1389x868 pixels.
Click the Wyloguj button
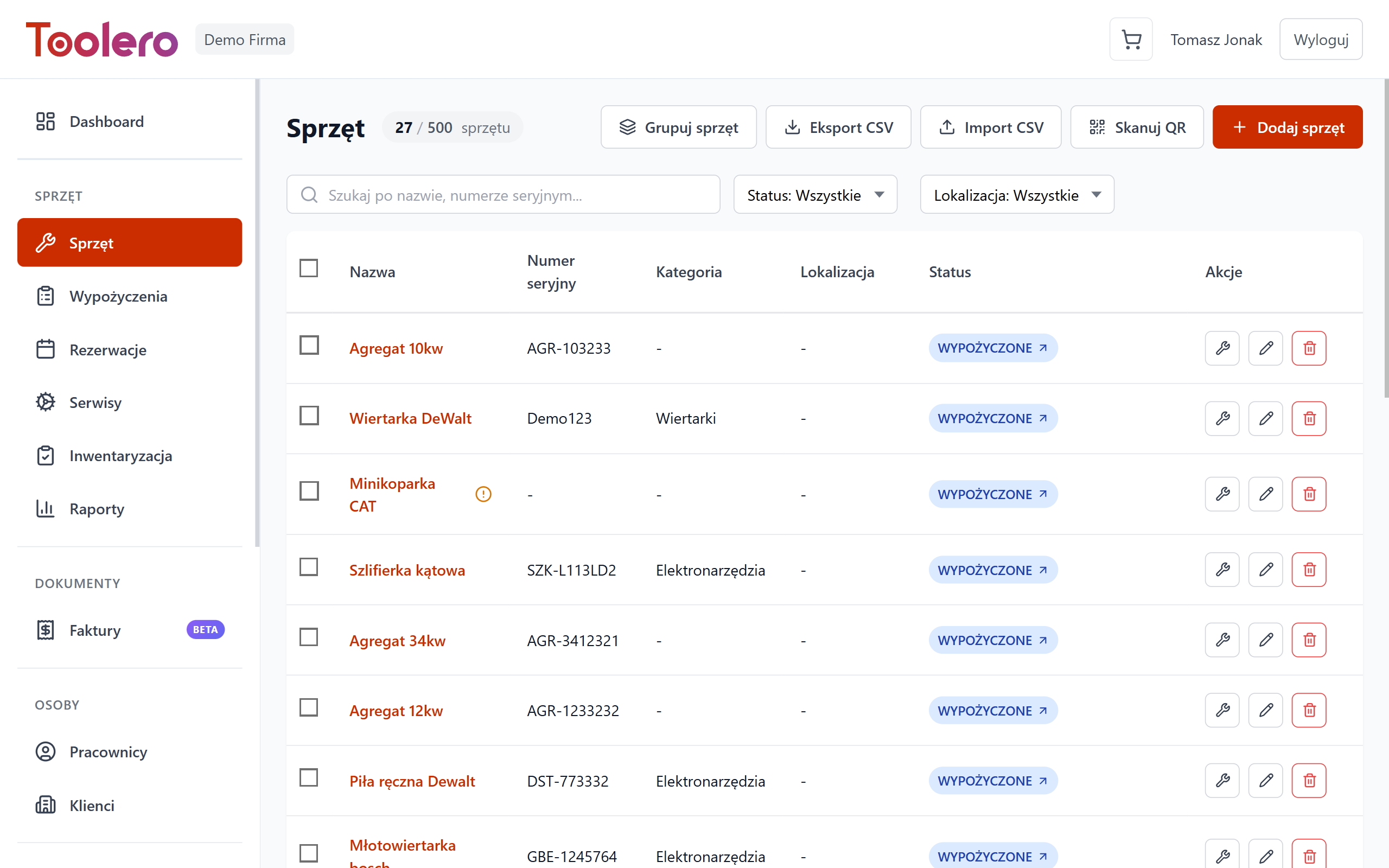(1320, 39)
